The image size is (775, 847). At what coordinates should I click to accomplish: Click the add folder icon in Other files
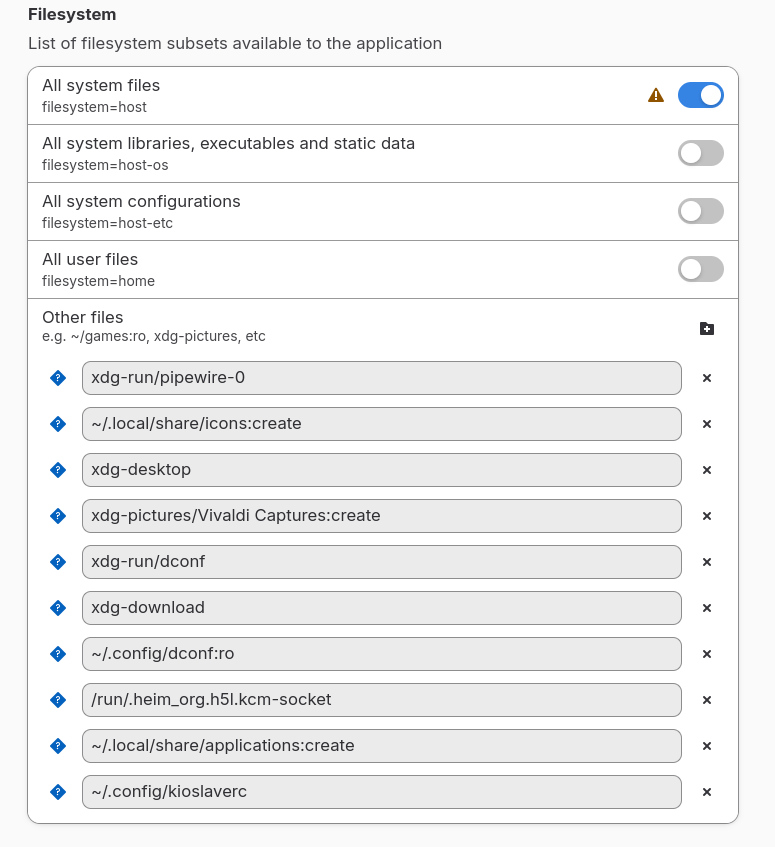pos(707,328)
